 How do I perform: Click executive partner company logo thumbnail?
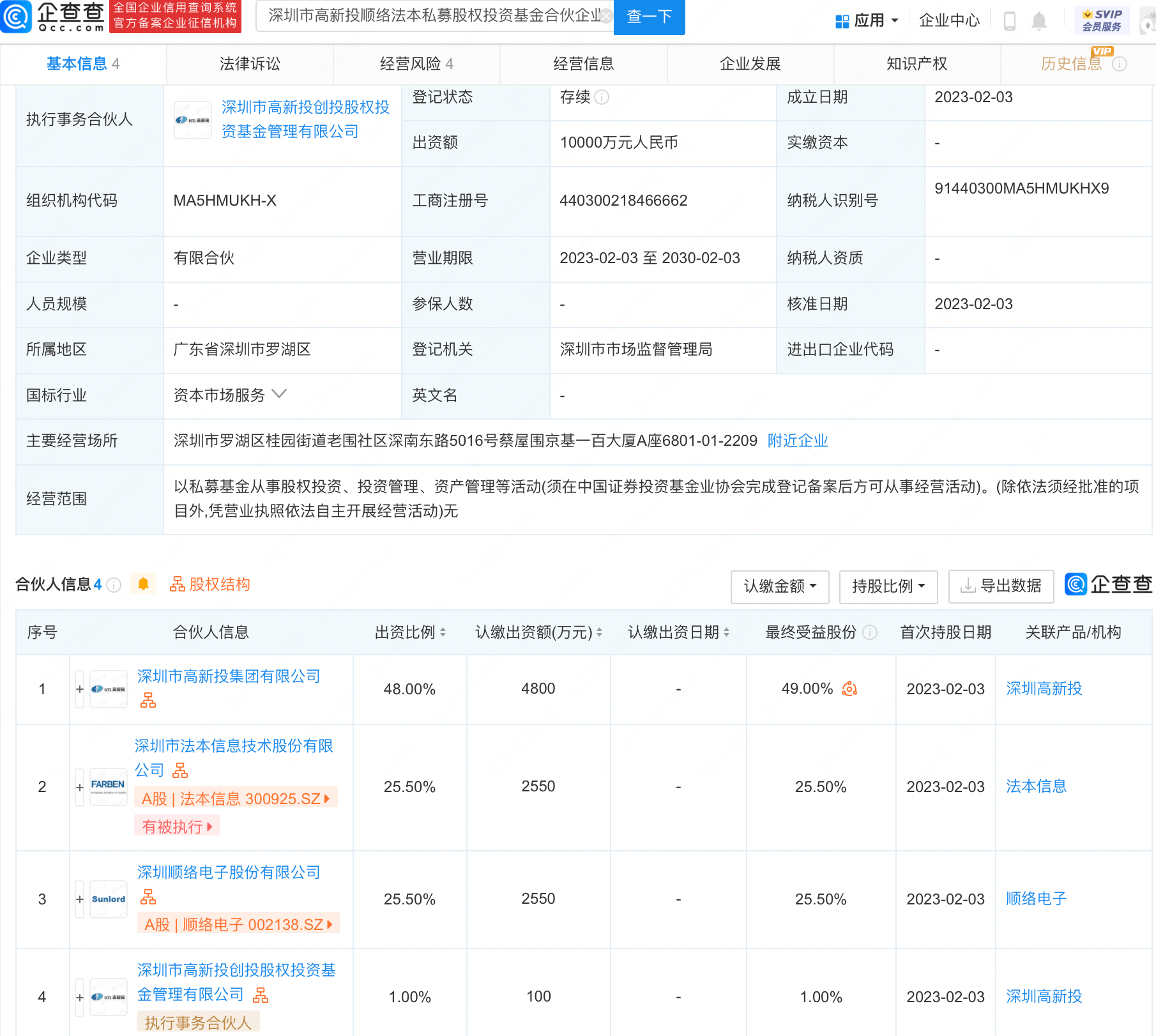point(193,120)
